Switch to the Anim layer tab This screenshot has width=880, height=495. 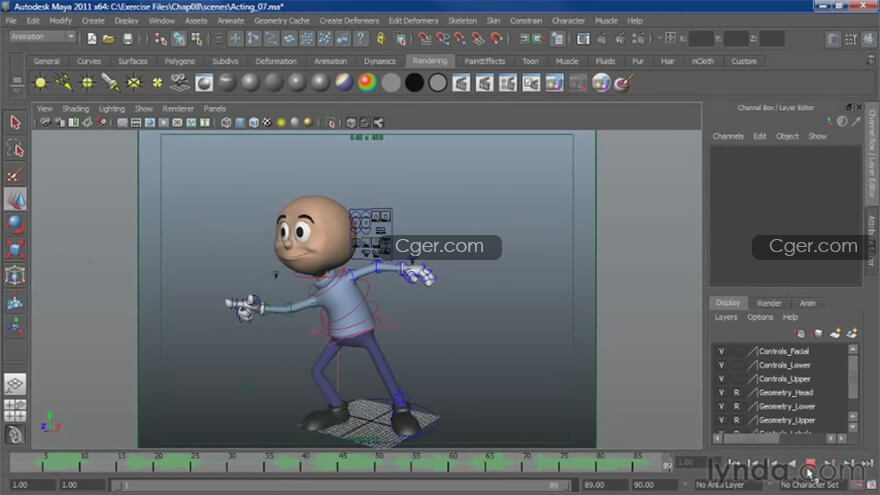807,303
